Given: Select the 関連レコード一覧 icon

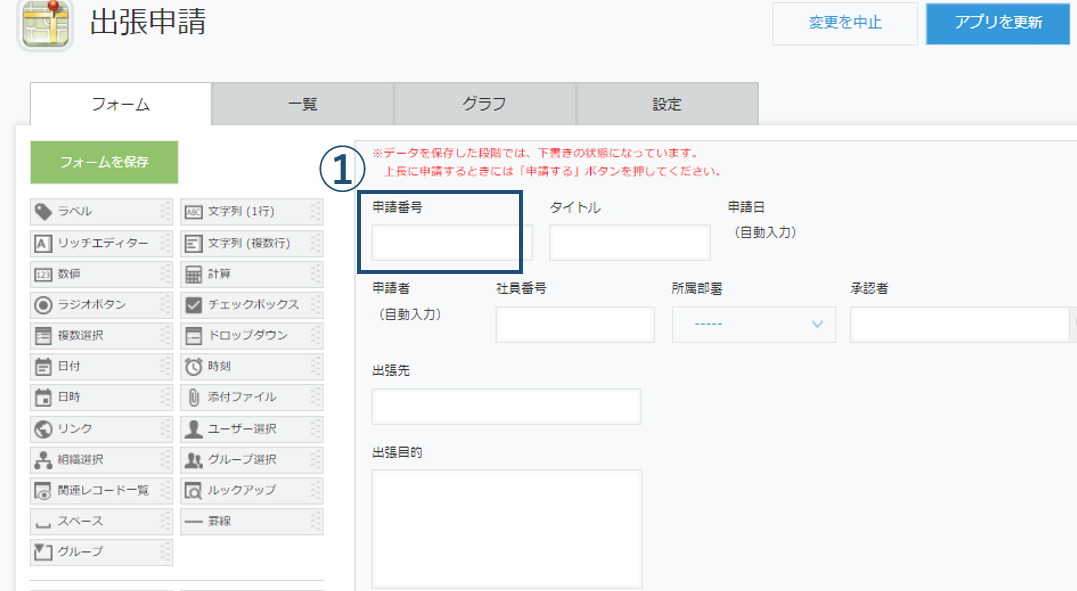Looking at the screenshot, I should [x=43, y=491].
